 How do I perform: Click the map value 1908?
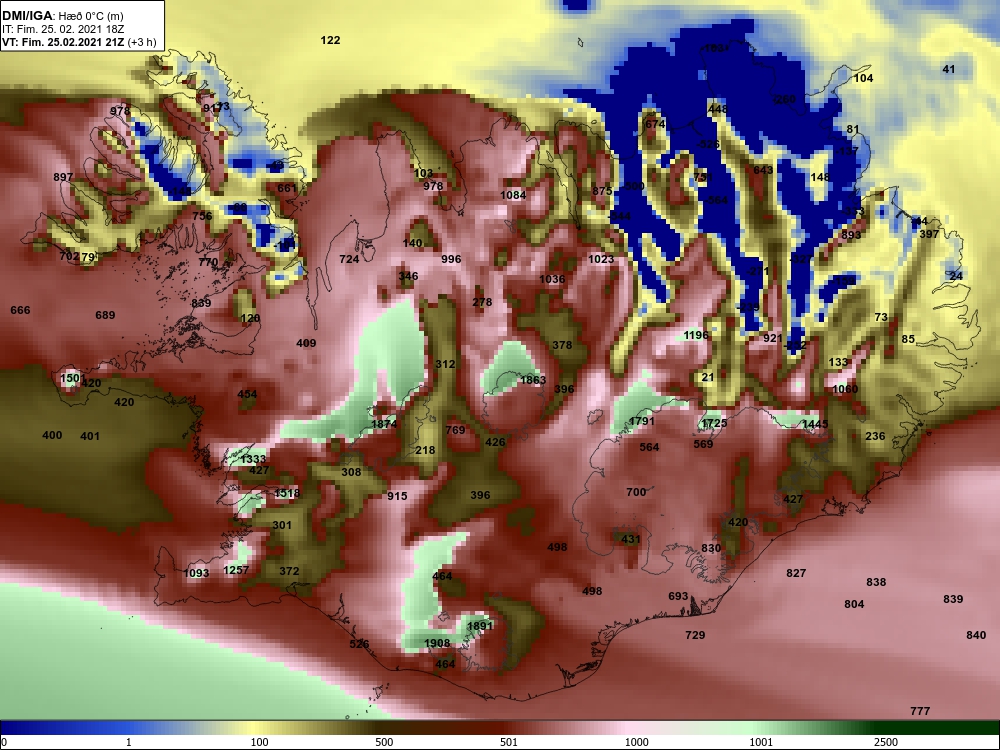[438, 643]
